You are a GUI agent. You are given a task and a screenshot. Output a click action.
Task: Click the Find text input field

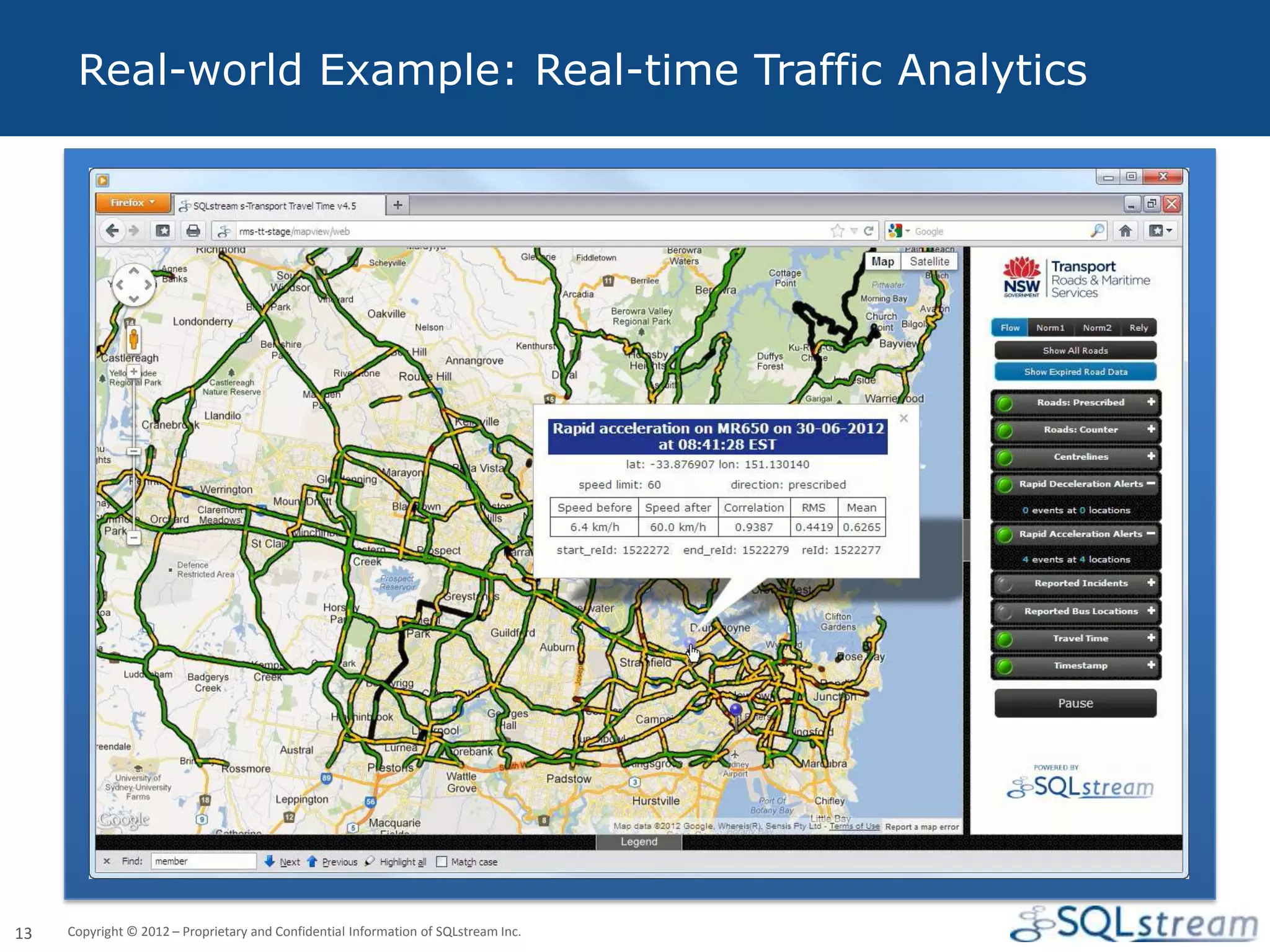[203, 862]
